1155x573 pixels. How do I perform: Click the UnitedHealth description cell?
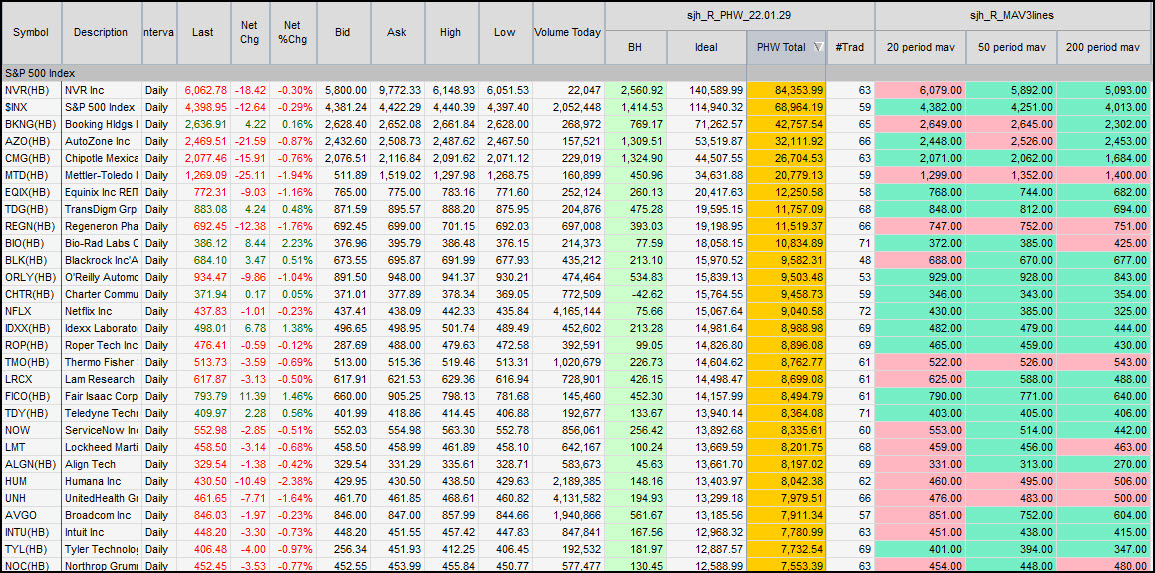click(102, 498)
